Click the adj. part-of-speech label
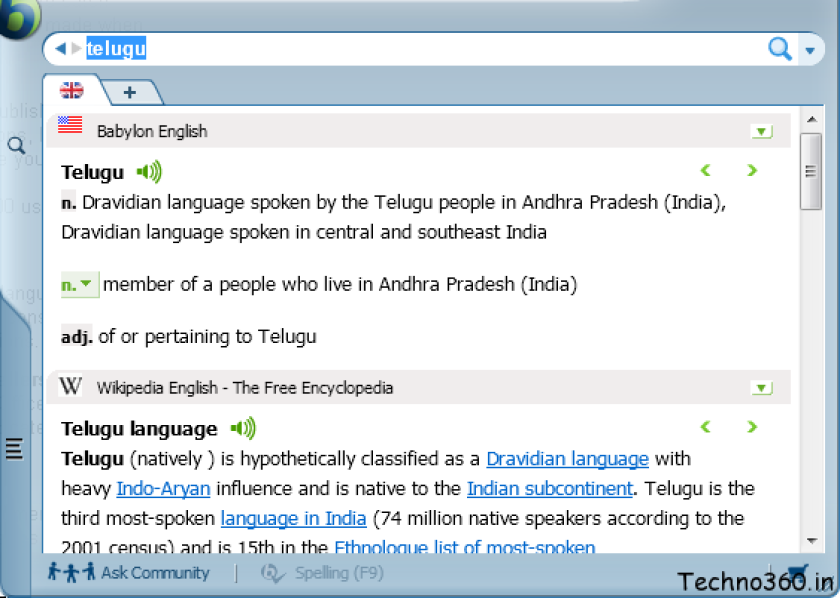Screen dimensions: 840x598 (77, 337)
